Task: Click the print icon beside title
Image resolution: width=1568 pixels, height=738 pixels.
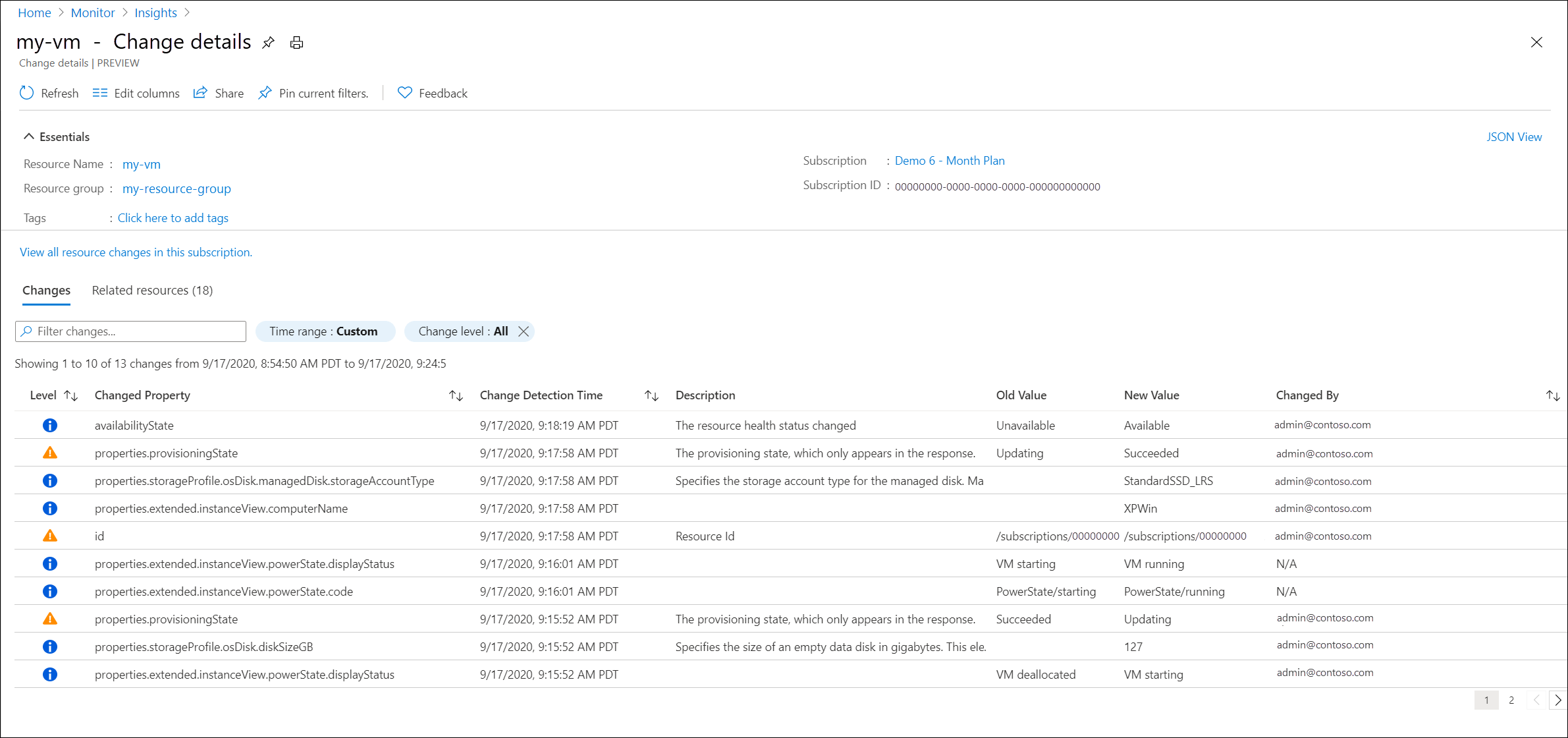Action: [296, 43]
